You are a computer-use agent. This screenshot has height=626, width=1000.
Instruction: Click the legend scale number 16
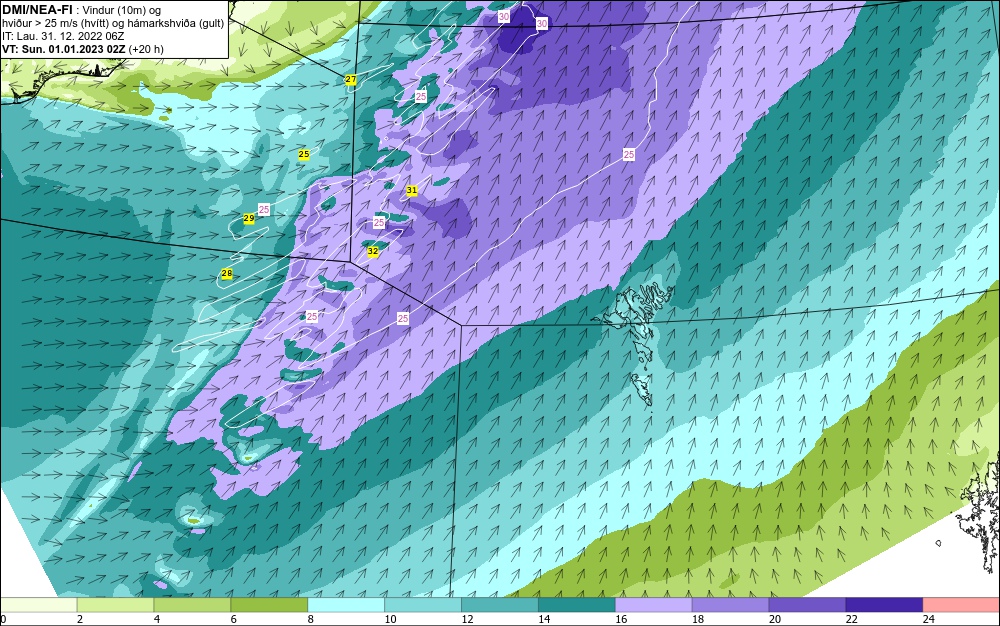click(x=621, y=619)
